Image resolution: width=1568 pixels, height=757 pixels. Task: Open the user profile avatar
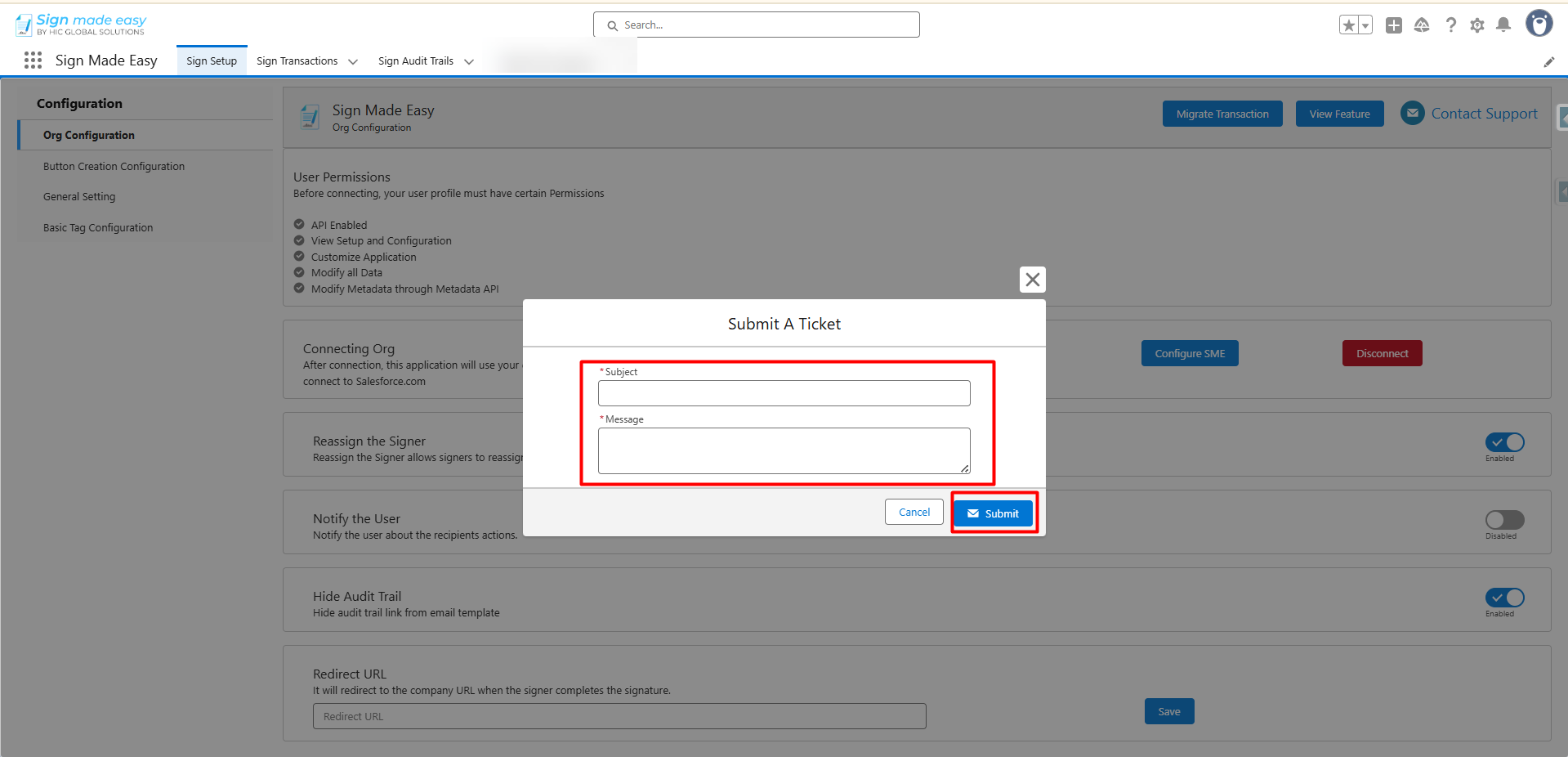click(1539, 24)
